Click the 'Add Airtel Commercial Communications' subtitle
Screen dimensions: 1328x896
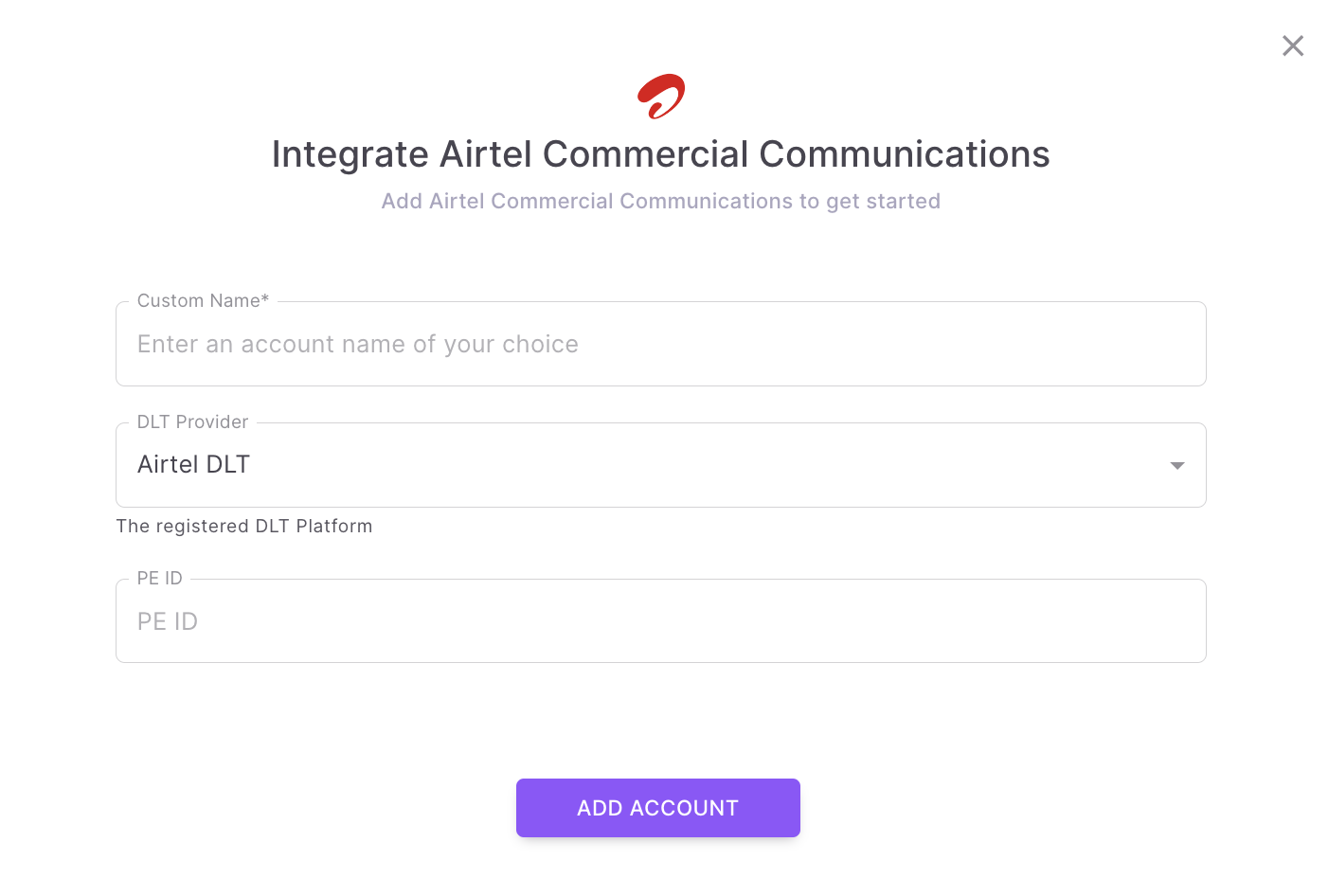(660, 202)
